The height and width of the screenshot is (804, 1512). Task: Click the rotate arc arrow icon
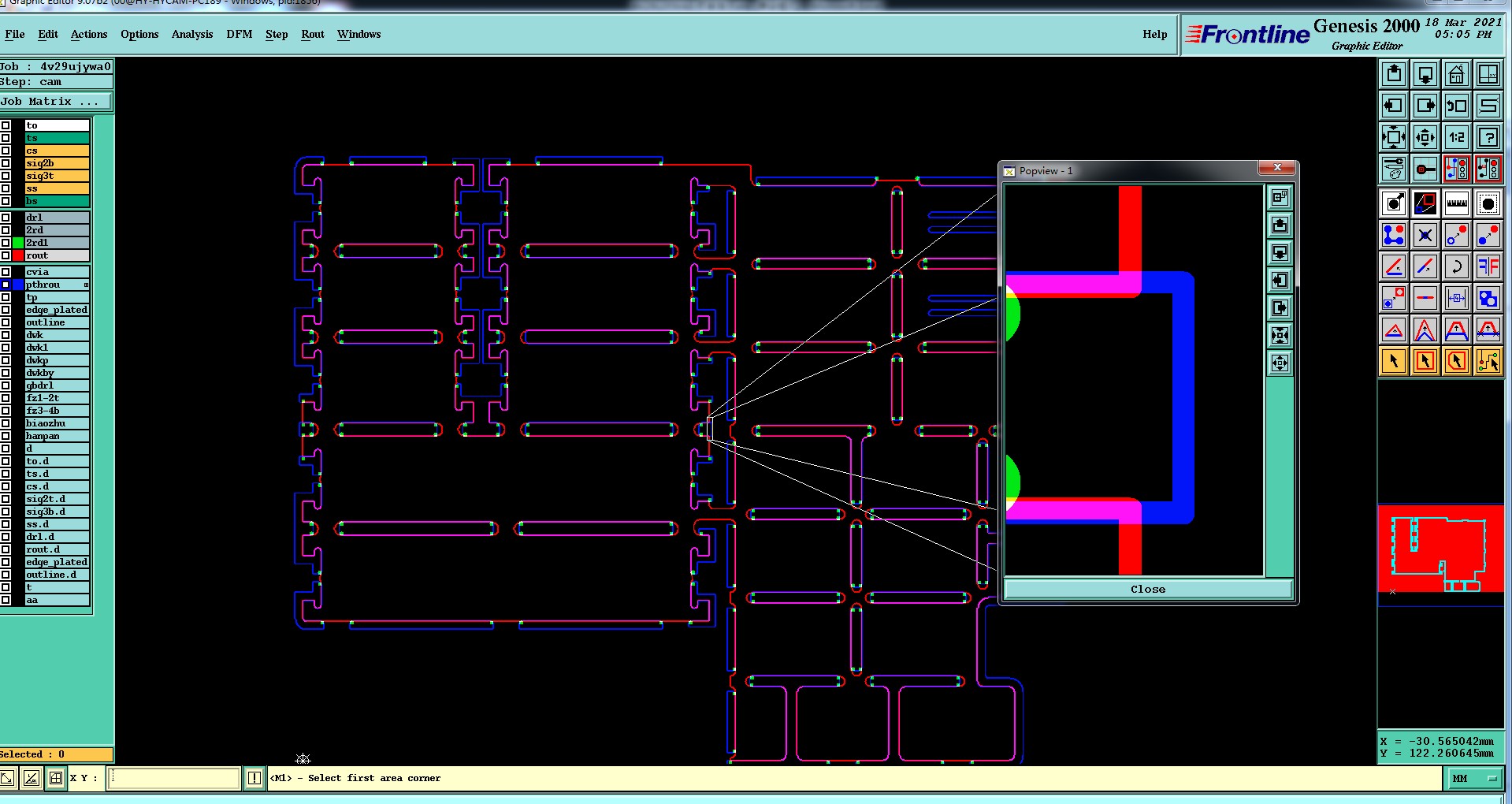pos(1457,266)
